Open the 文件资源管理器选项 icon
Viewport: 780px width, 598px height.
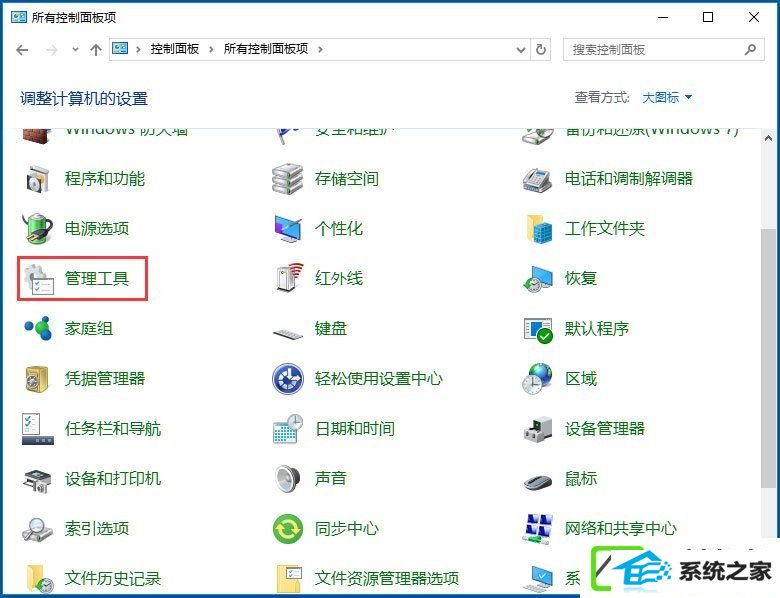click(x=289, y=578)
